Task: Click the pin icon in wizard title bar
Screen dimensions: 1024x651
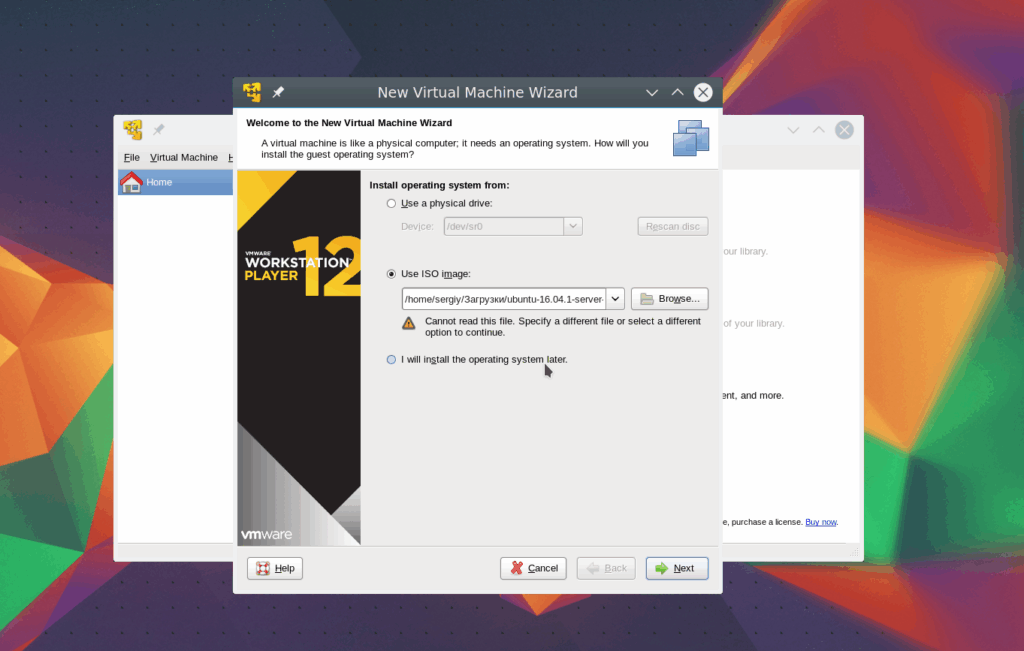Action: (x=279, y=92)
